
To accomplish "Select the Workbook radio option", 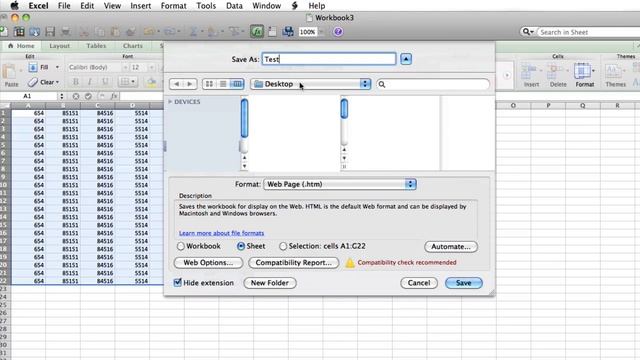I will [x=181, y=246].
